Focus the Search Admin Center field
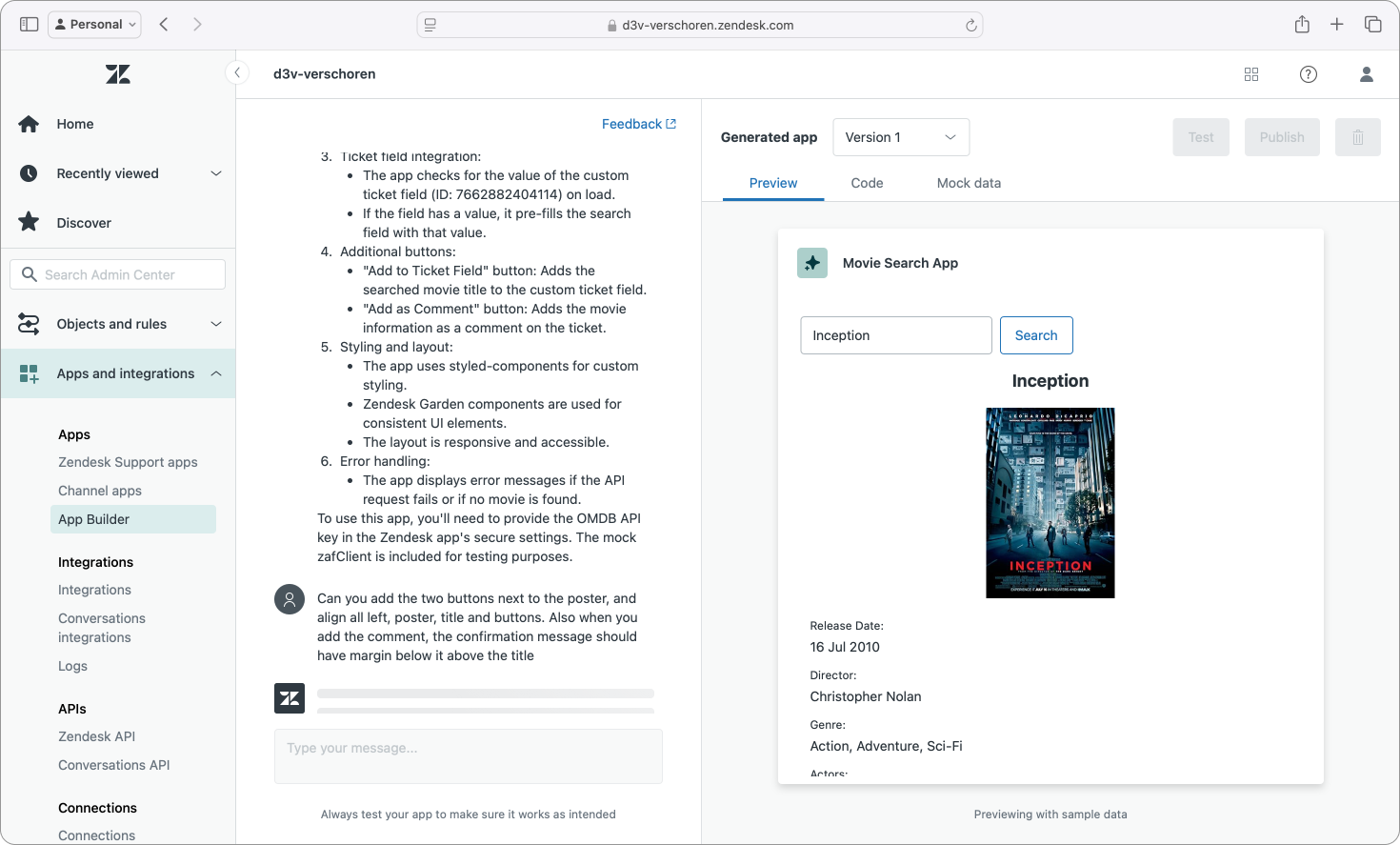Image resolution: width=1400 pixels, height=845 pixels. coord(118,274)
